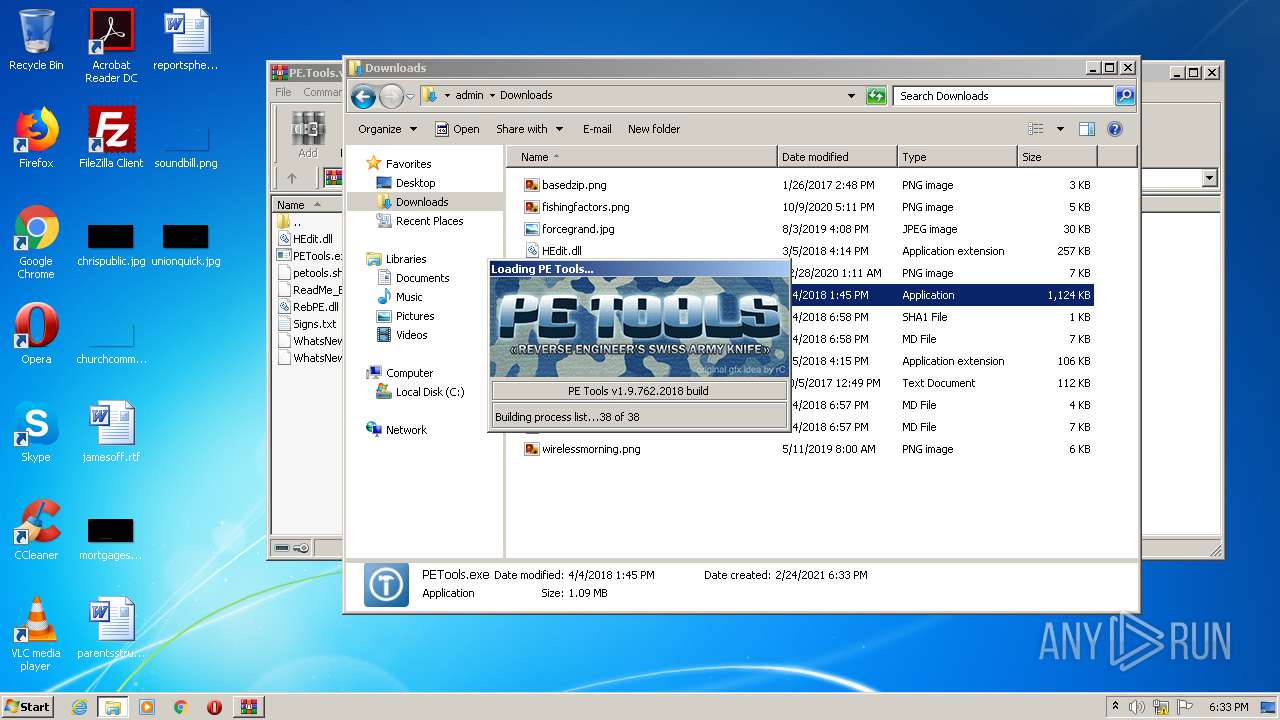
Task: Click Windows Media Player taskbar icon
Action: click(x=147, y=707)
